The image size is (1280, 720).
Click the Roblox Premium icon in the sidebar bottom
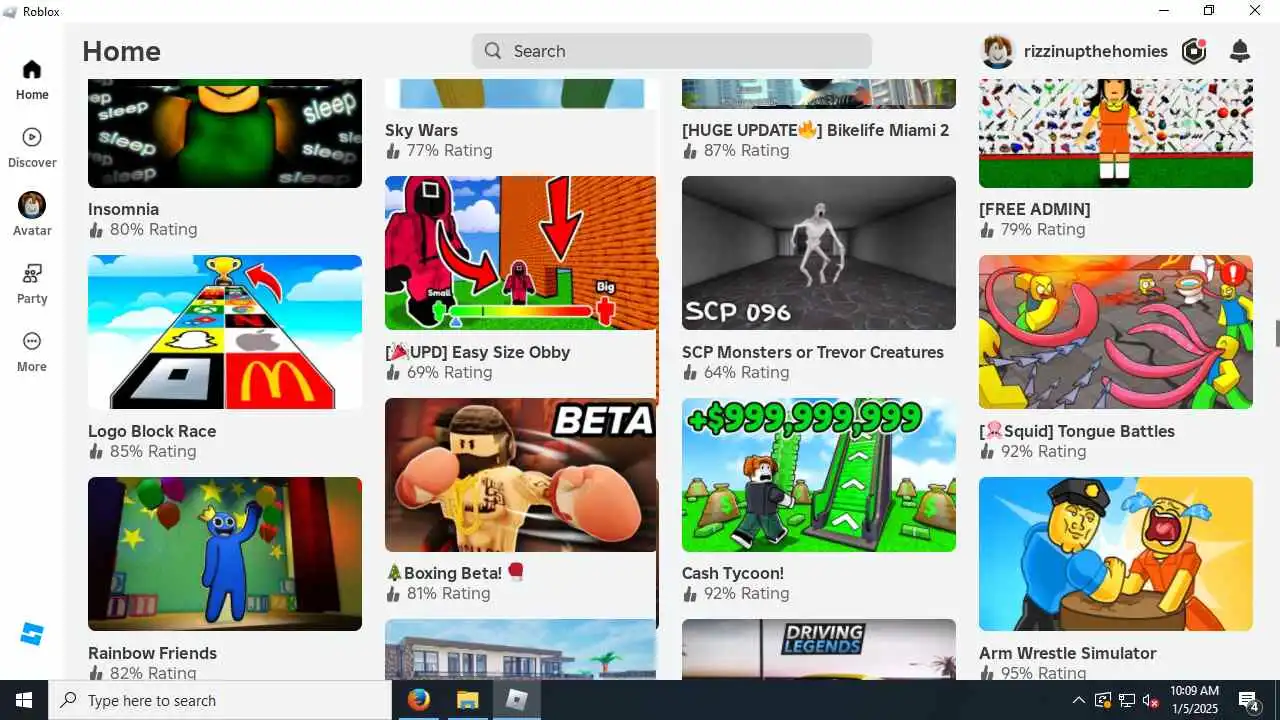[32, 634]
